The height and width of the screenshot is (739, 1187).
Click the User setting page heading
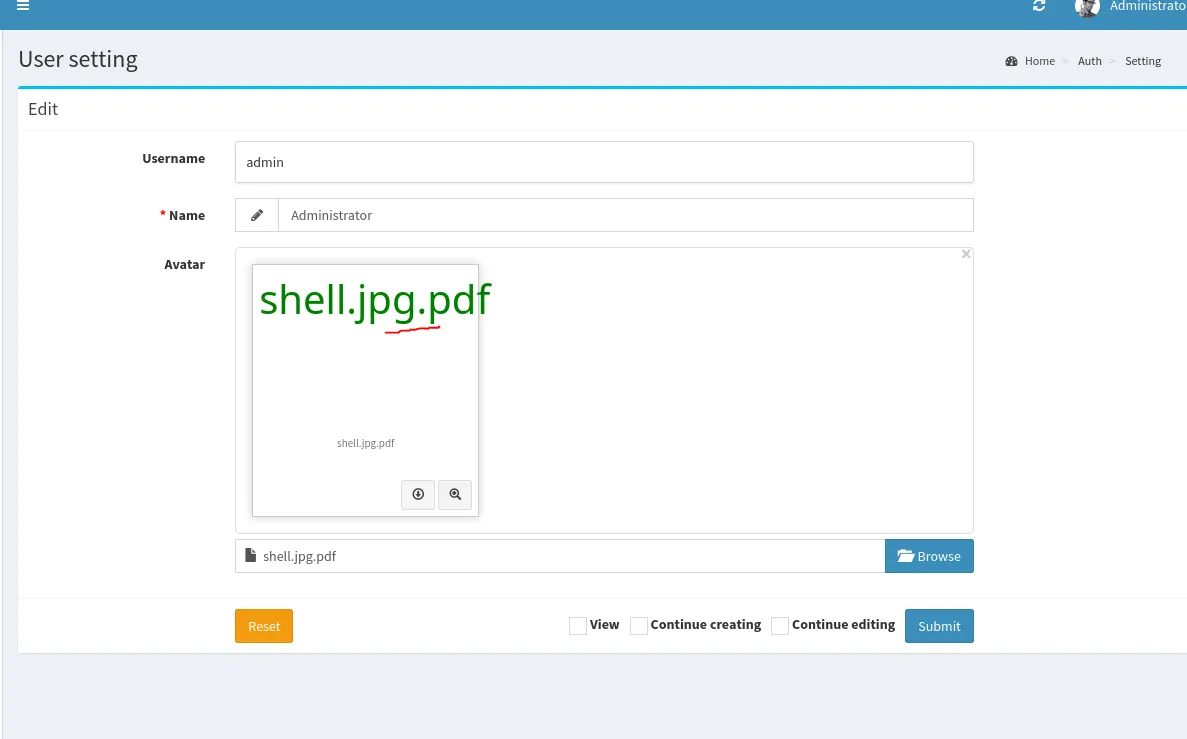(x=78, y=60)
